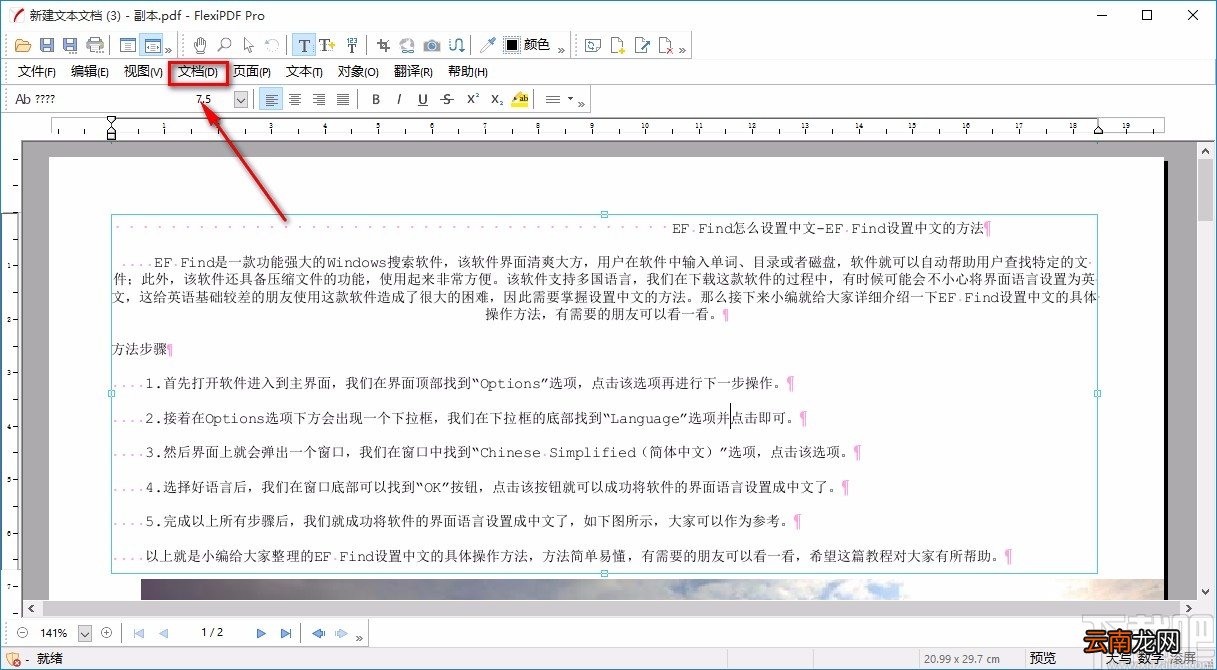Click the rotate page icon

coord(594,45)
